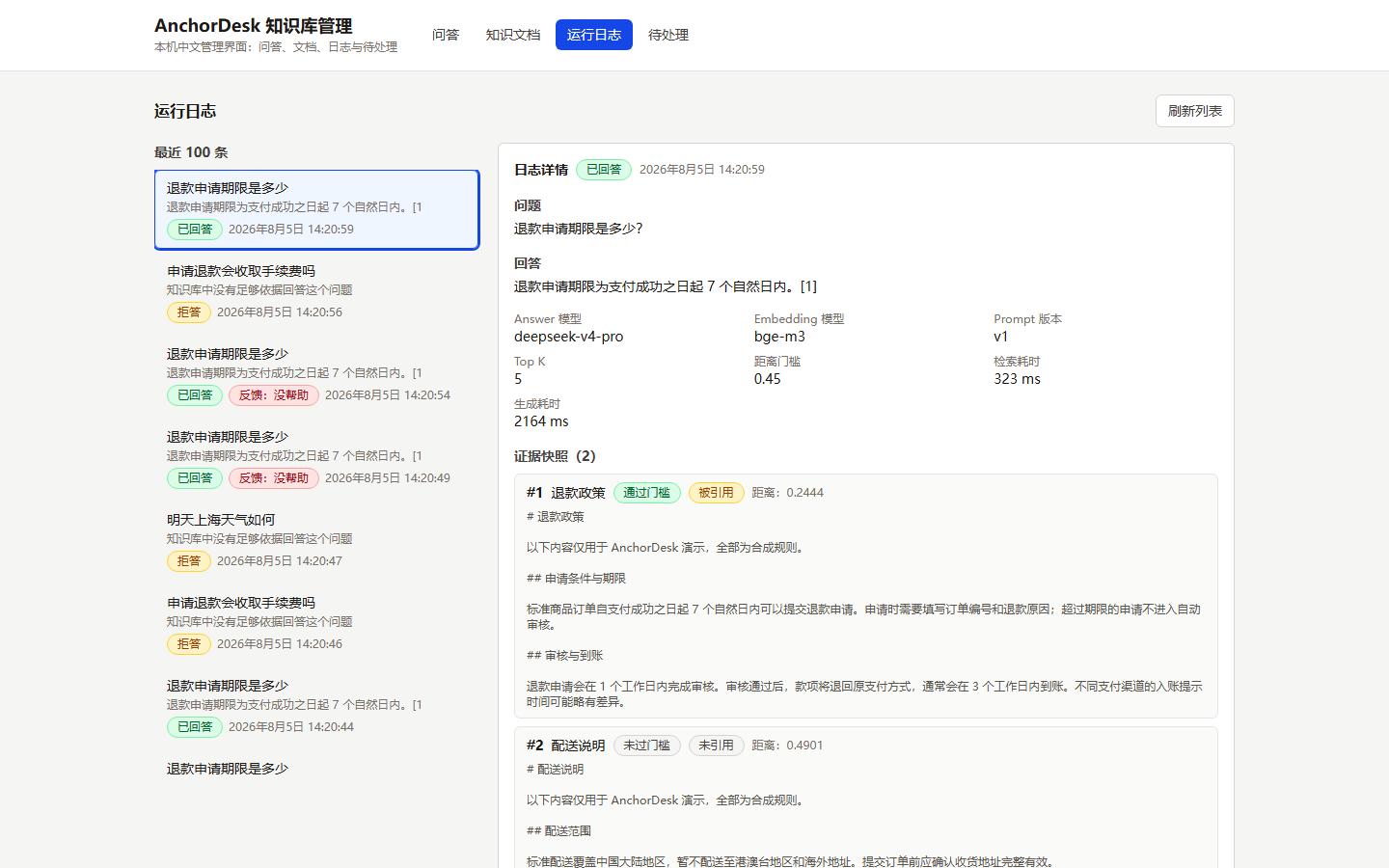Click the 检索耗时 value 323 ms
The image size is (1389, 868).
pos(1017,379)
